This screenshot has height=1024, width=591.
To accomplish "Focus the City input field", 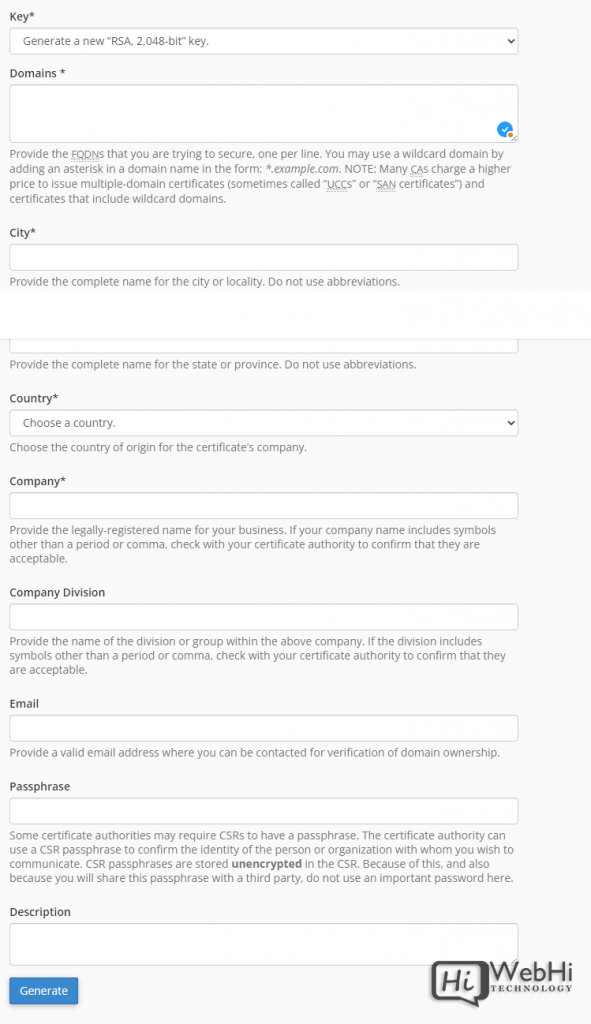I will coord(264,257).
